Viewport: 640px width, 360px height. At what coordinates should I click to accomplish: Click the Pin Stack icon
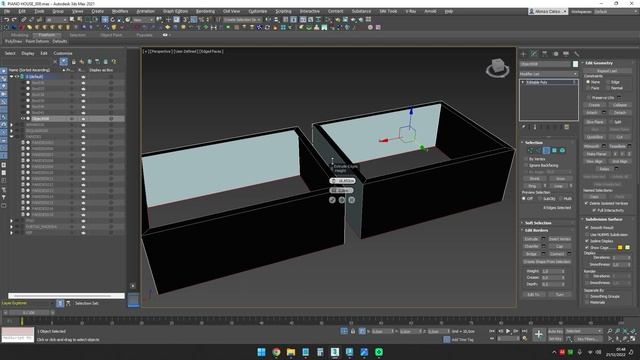(x=524, y=127)
